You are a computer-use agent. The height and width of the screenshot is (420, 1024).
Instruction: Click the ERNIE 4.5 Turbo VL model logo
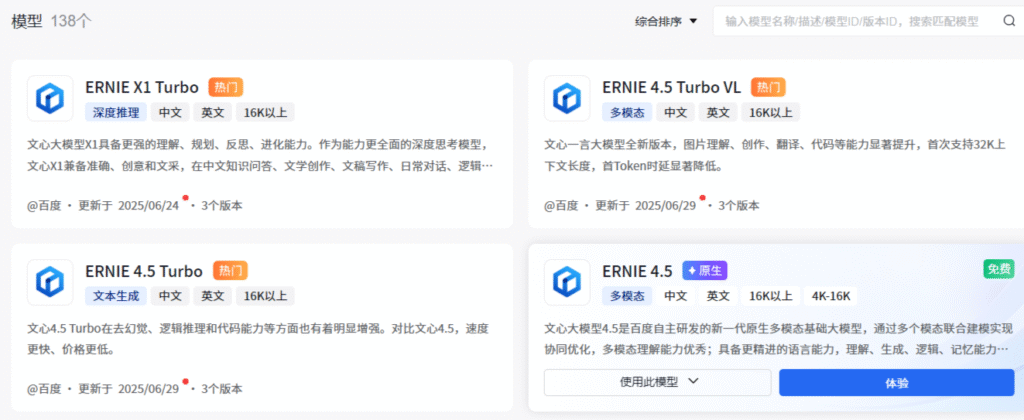click(567, 99)
